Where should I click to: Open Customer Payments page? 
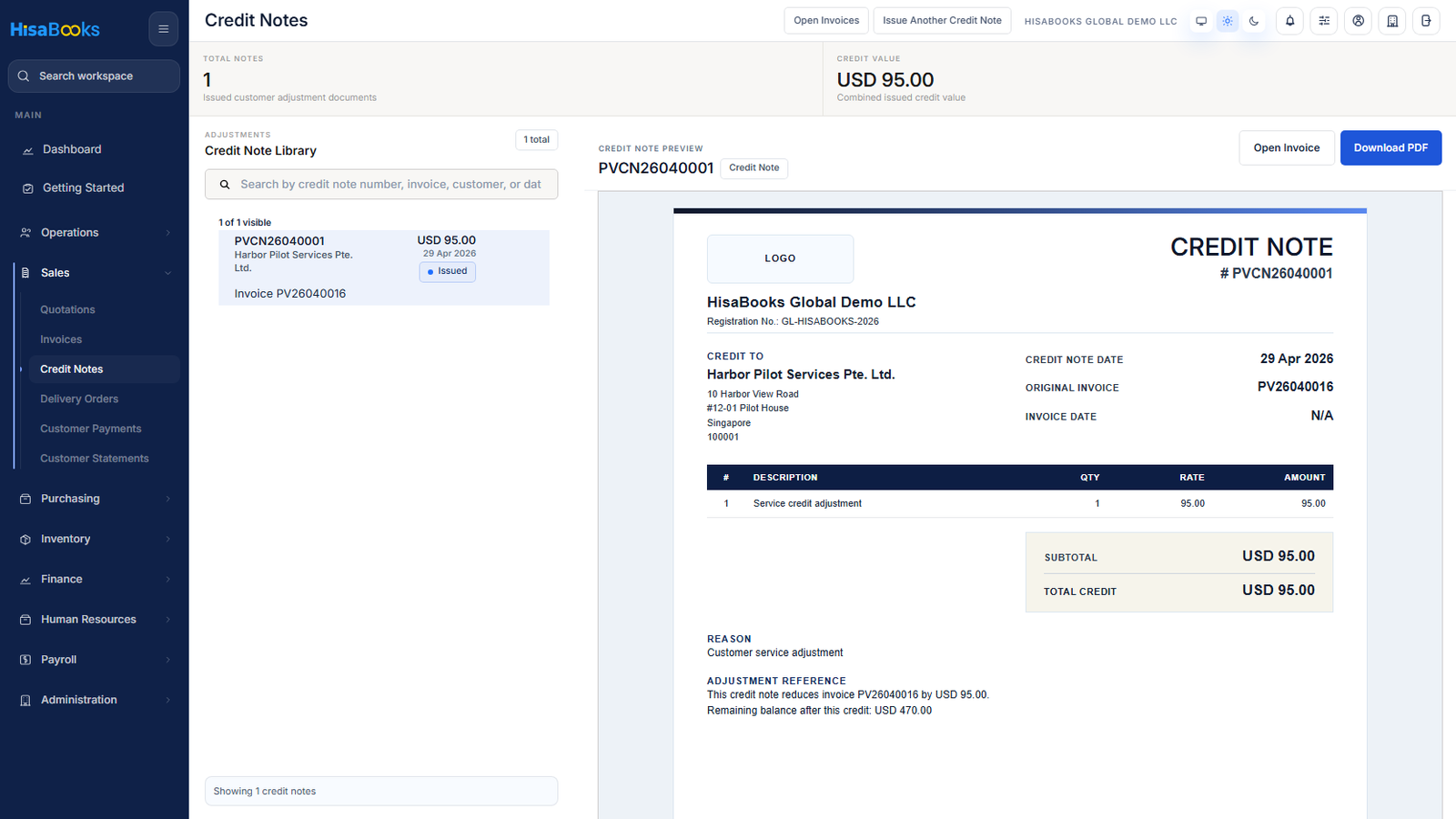pos(91,429)
